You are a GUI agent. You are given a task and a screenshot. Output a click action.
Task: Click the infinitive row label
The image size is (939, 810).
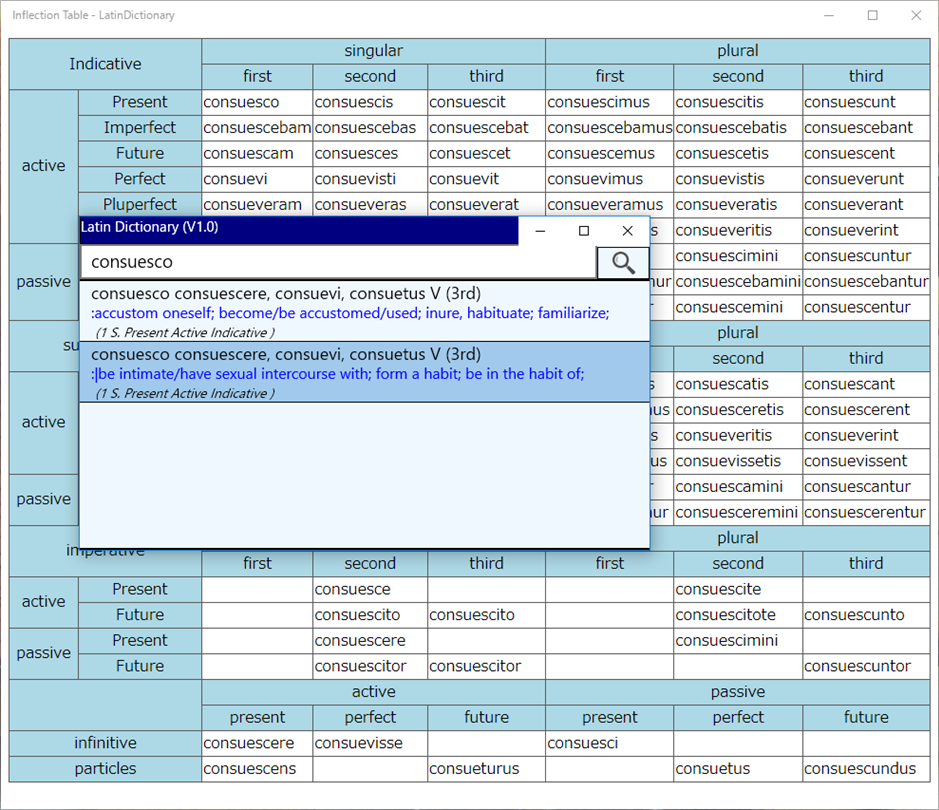105,743
